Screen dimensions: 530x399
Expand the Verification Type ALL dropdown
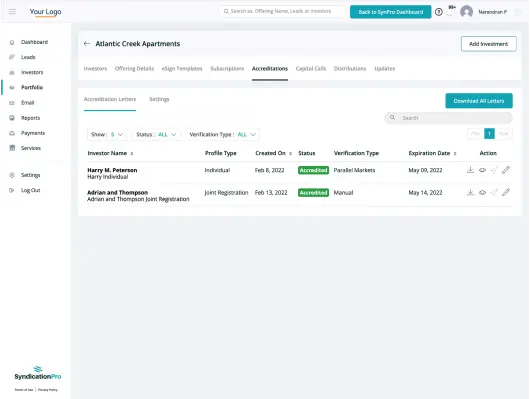222,135
